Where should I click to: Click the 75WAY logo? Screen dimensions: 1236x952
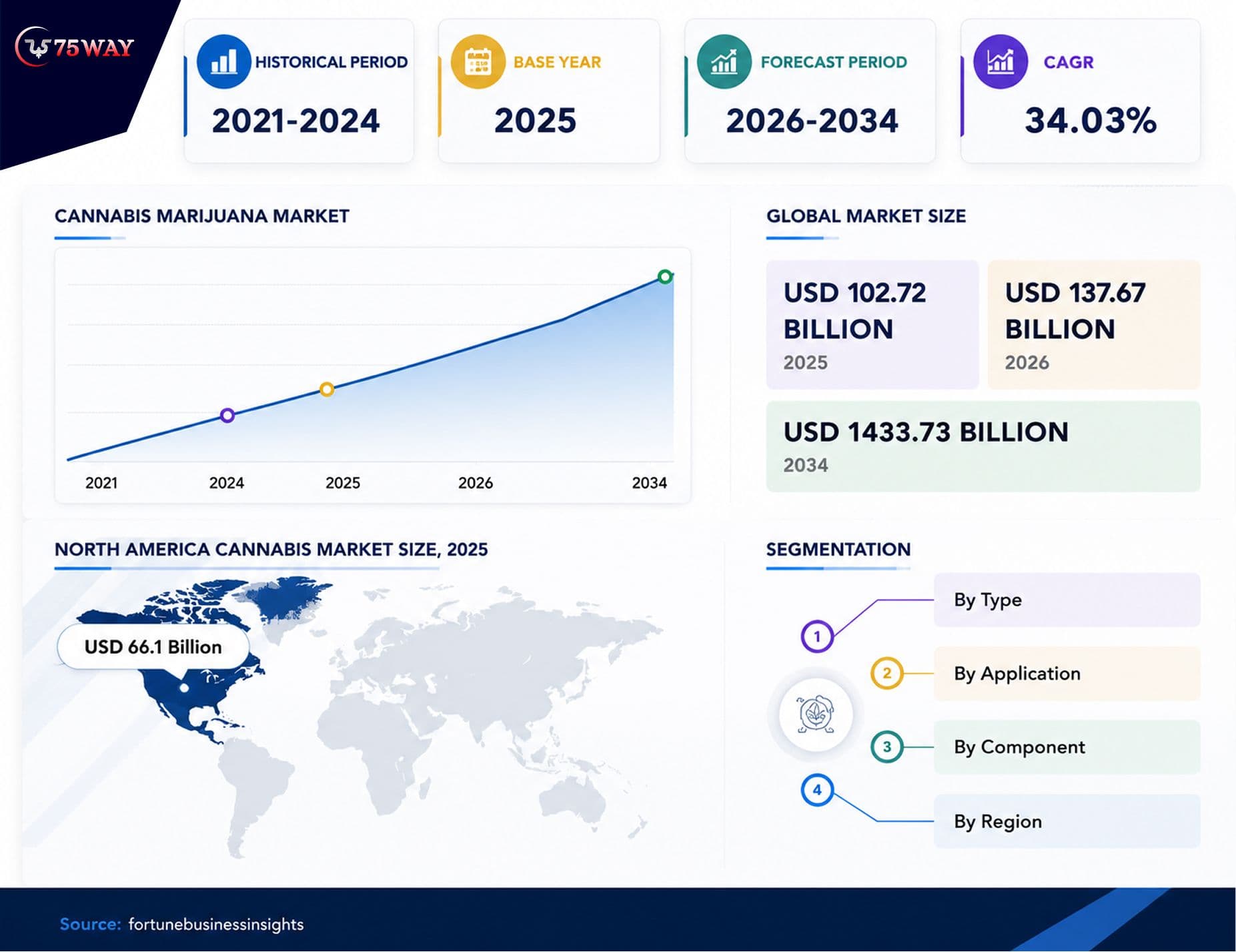[74, 47]
